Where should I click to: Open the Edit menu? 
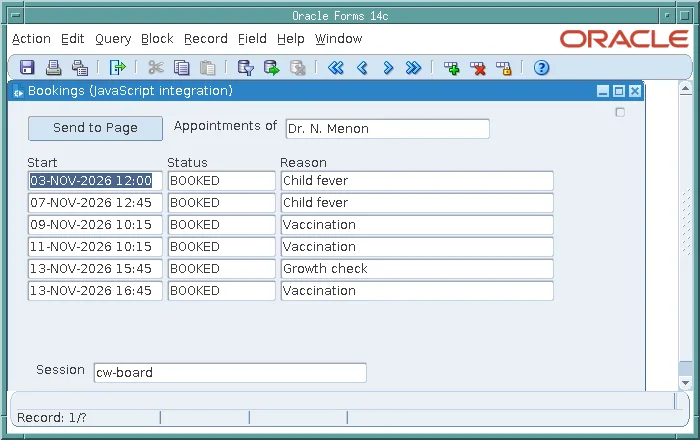73,39
